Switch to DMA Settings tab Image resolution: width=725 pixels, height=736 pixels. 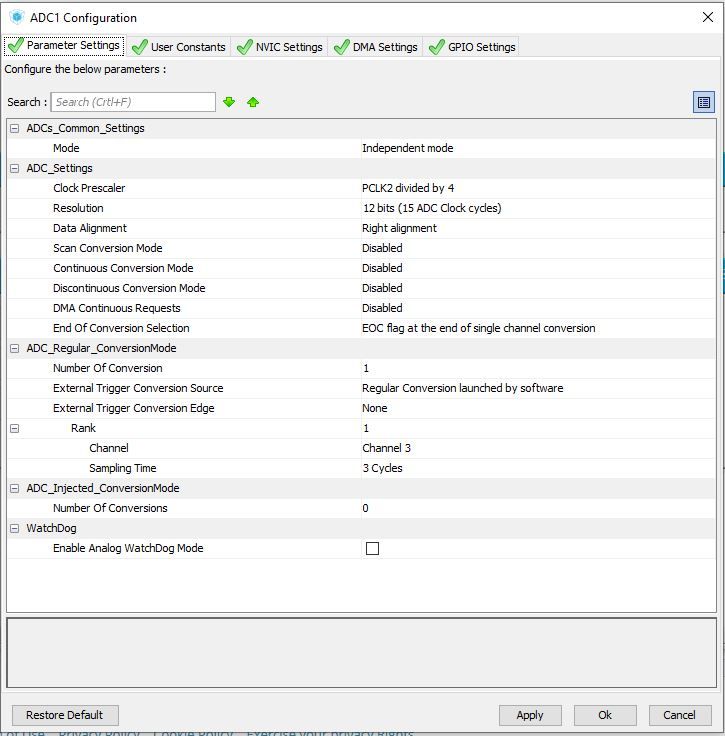375,47
